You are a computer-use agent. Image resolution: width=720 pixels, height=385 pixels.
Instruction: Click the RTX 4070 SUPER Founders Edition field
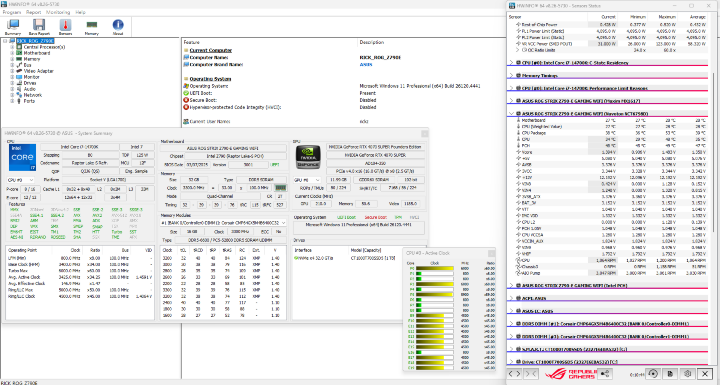coord(376,147)
